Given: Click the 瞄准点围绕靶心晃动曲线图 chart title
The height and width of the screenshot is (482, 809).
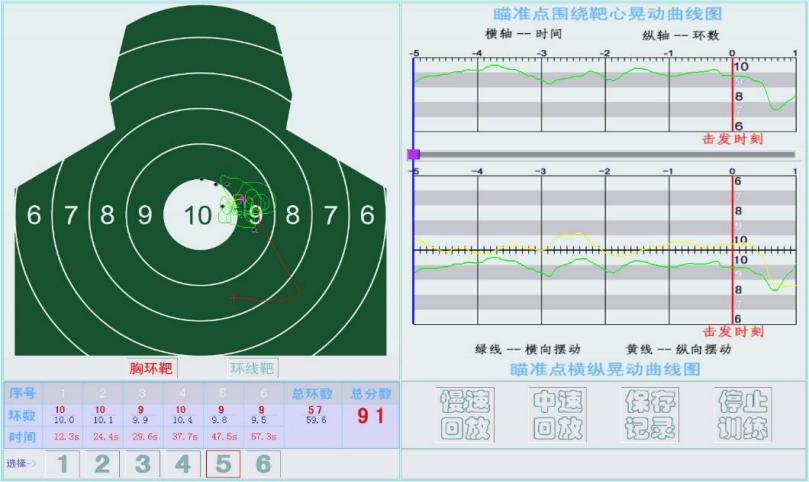Looking at the screenshot, I should 607,14.
